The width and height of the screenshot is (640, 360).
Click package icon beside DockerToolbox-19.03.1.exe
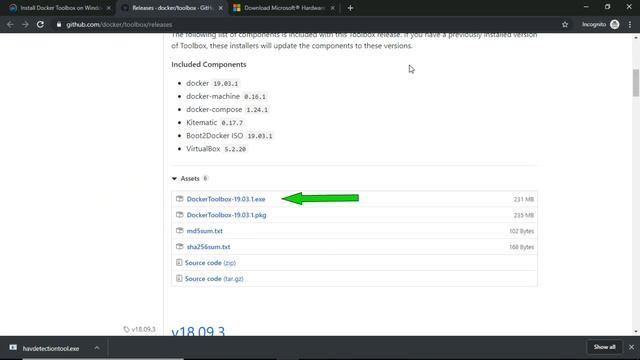point(180,199)
